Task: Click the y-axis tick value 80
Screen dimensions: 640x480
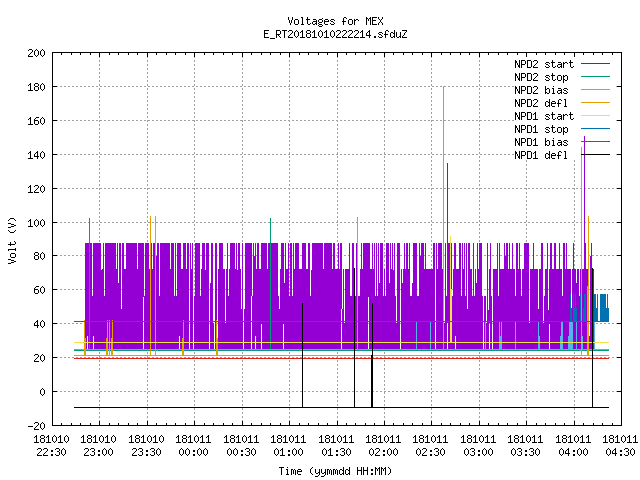Action: click(40, 256)
